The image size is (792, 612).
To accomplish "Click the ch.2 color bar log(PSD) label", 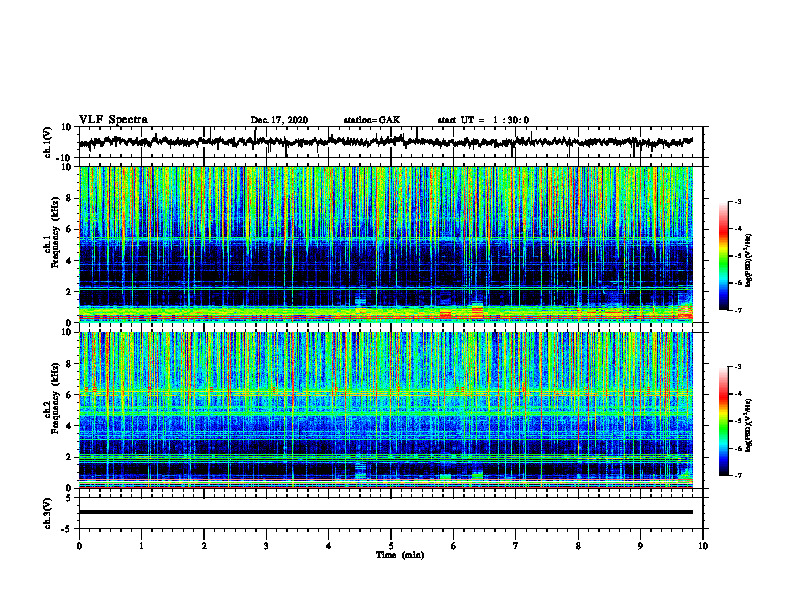I will [749, 425].
